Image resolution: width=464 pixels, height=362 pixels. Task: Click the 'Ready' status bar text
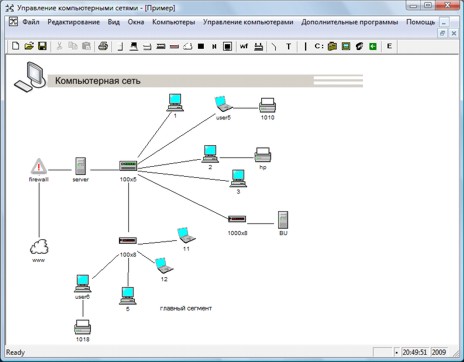15,352
